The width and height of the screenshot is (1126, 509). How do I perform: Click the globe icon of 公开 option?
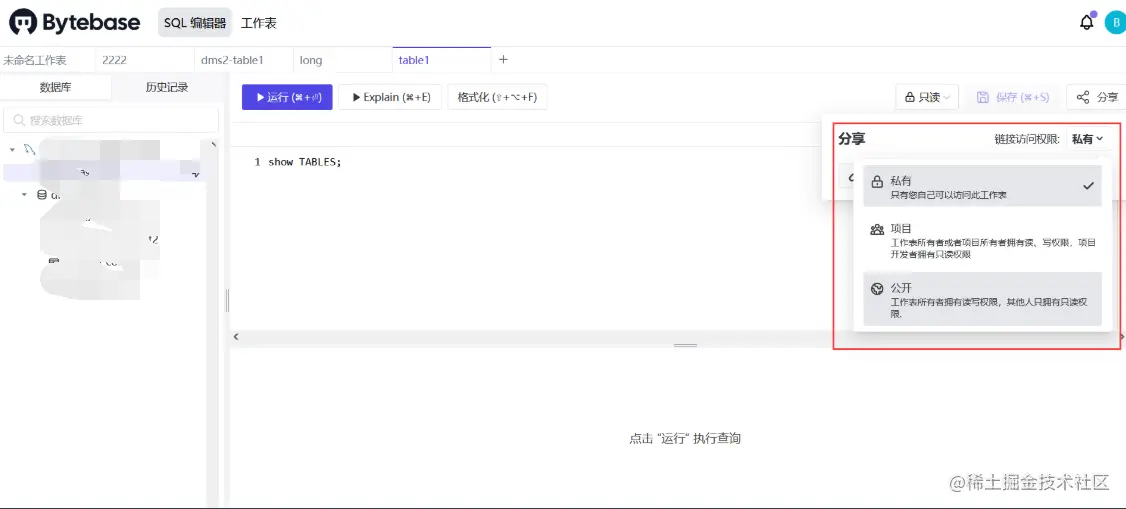tap(876, 289)
